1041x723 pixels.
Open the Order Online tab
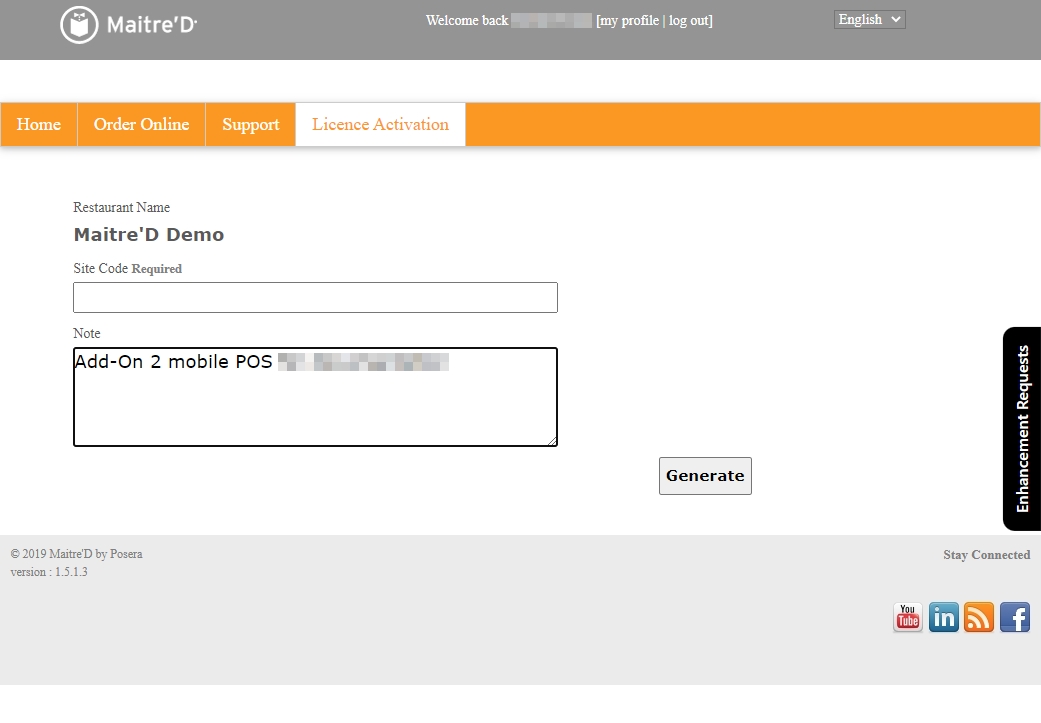[x=141, y=125]
